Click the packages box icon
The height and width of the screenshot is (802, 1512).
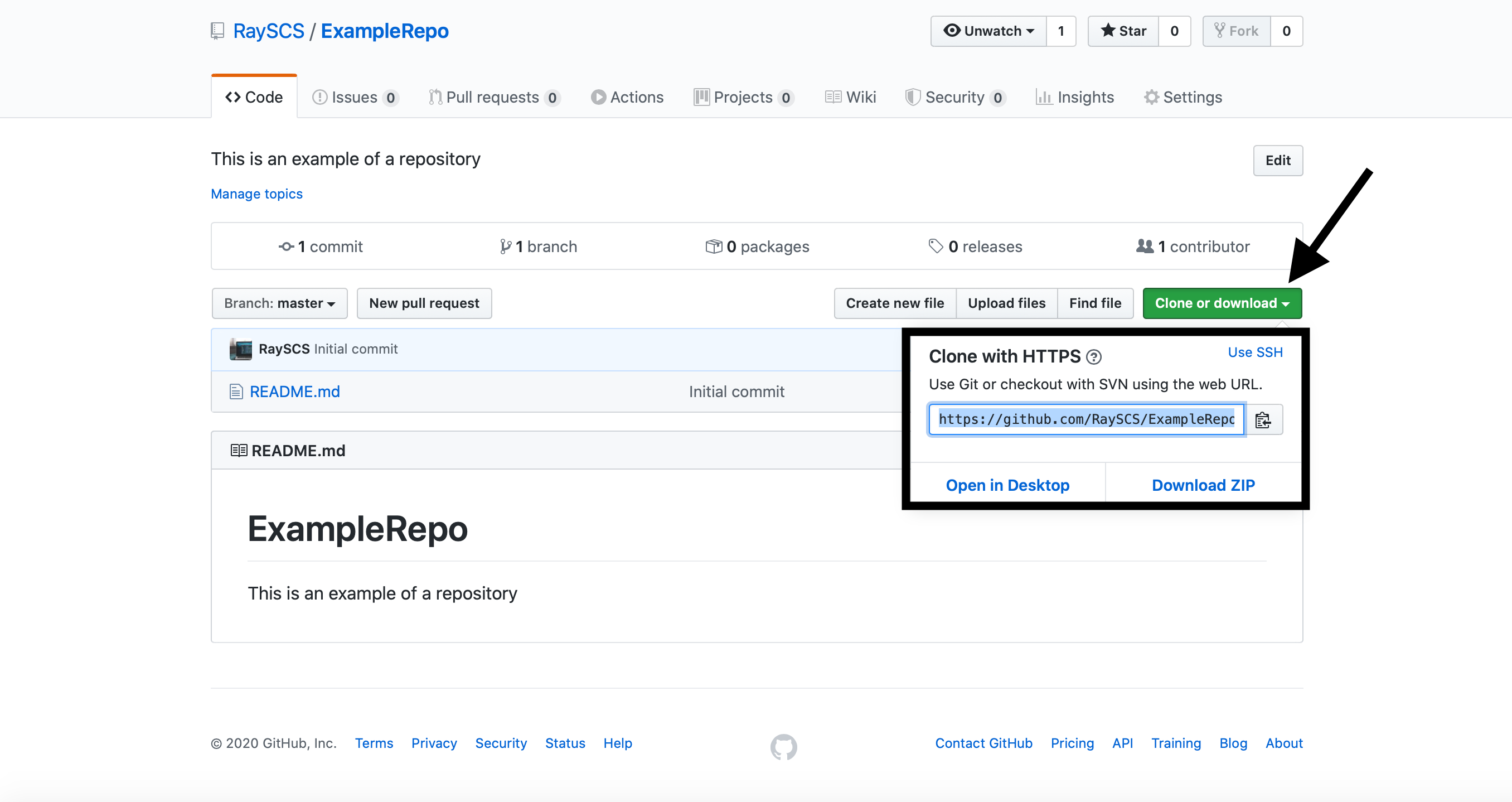[714, 247]
